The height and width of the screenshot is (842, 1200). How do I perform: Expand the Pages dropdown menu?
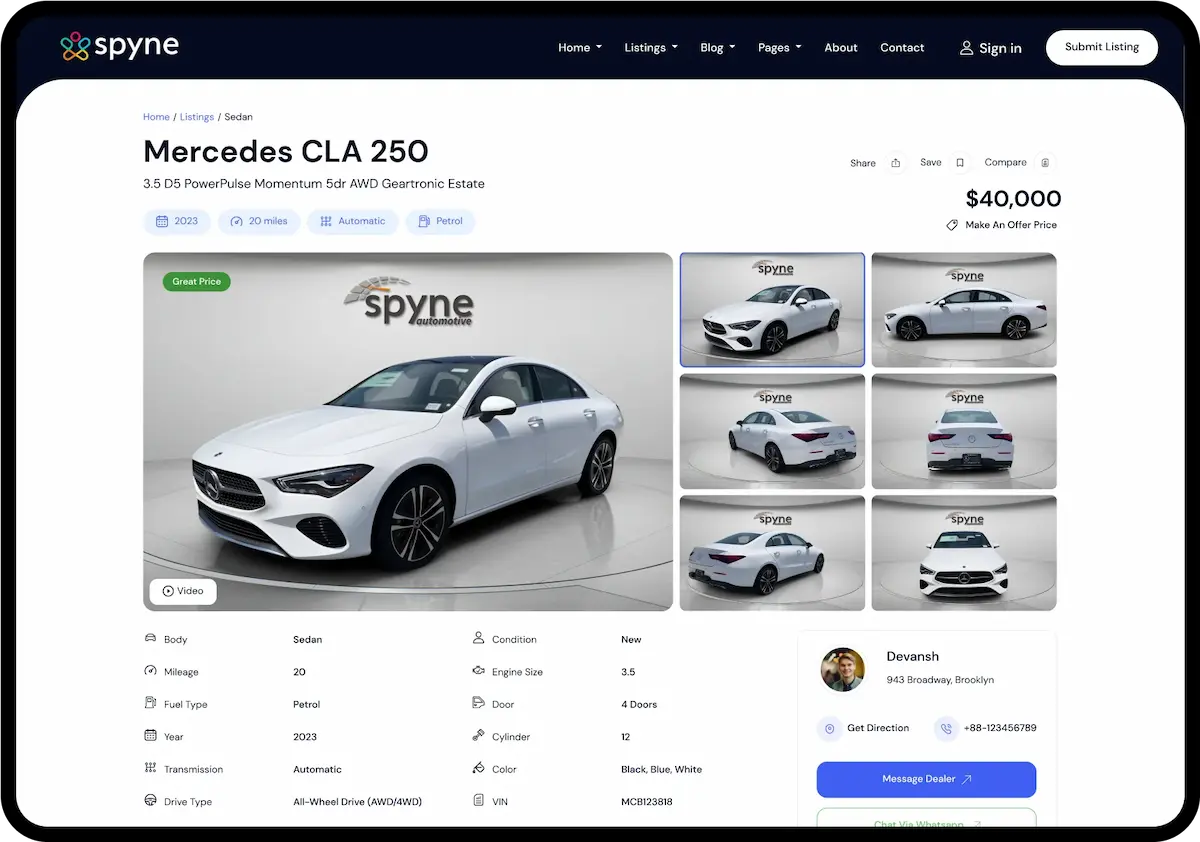[x=780, y=47]
